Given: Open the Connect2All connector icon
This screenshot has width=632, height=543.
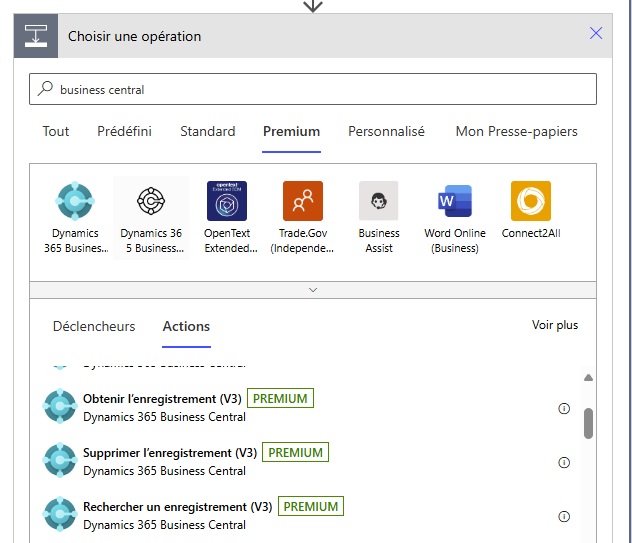Looking at the screenshot, I should click(531, 201).
